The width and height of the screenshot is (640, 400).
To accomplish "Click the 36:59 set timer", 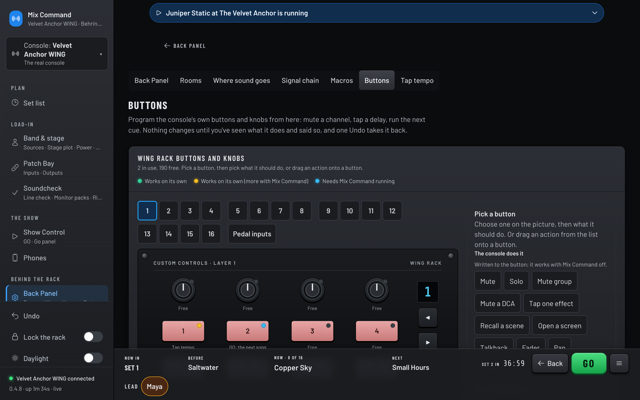I will 513,363.
